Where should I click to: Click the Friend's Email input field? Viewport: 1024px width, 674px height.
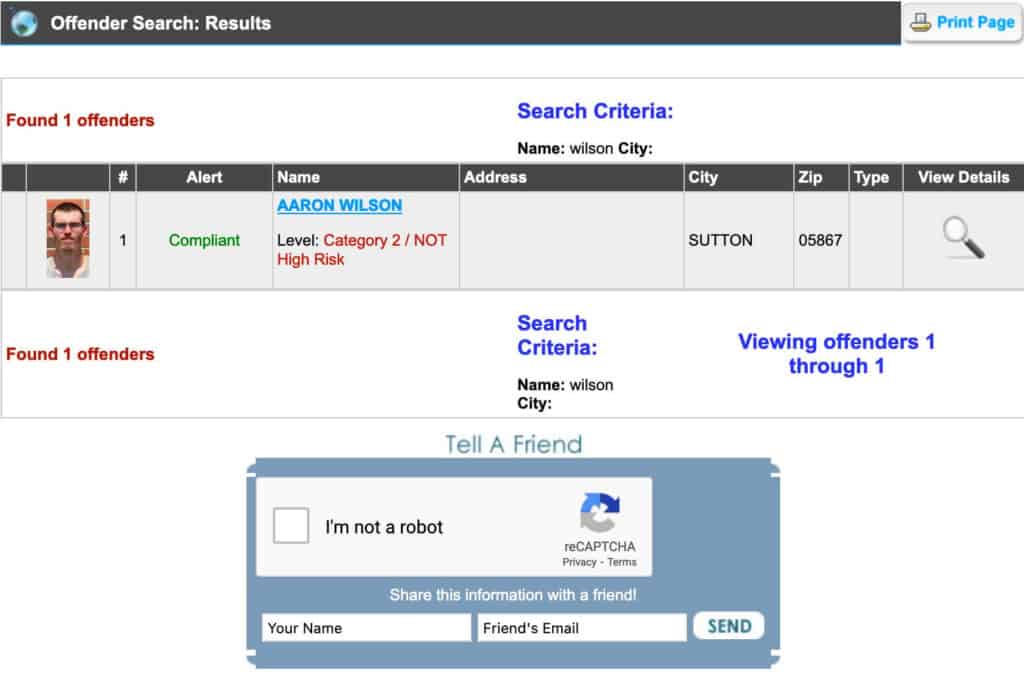(x=581, y=628)
